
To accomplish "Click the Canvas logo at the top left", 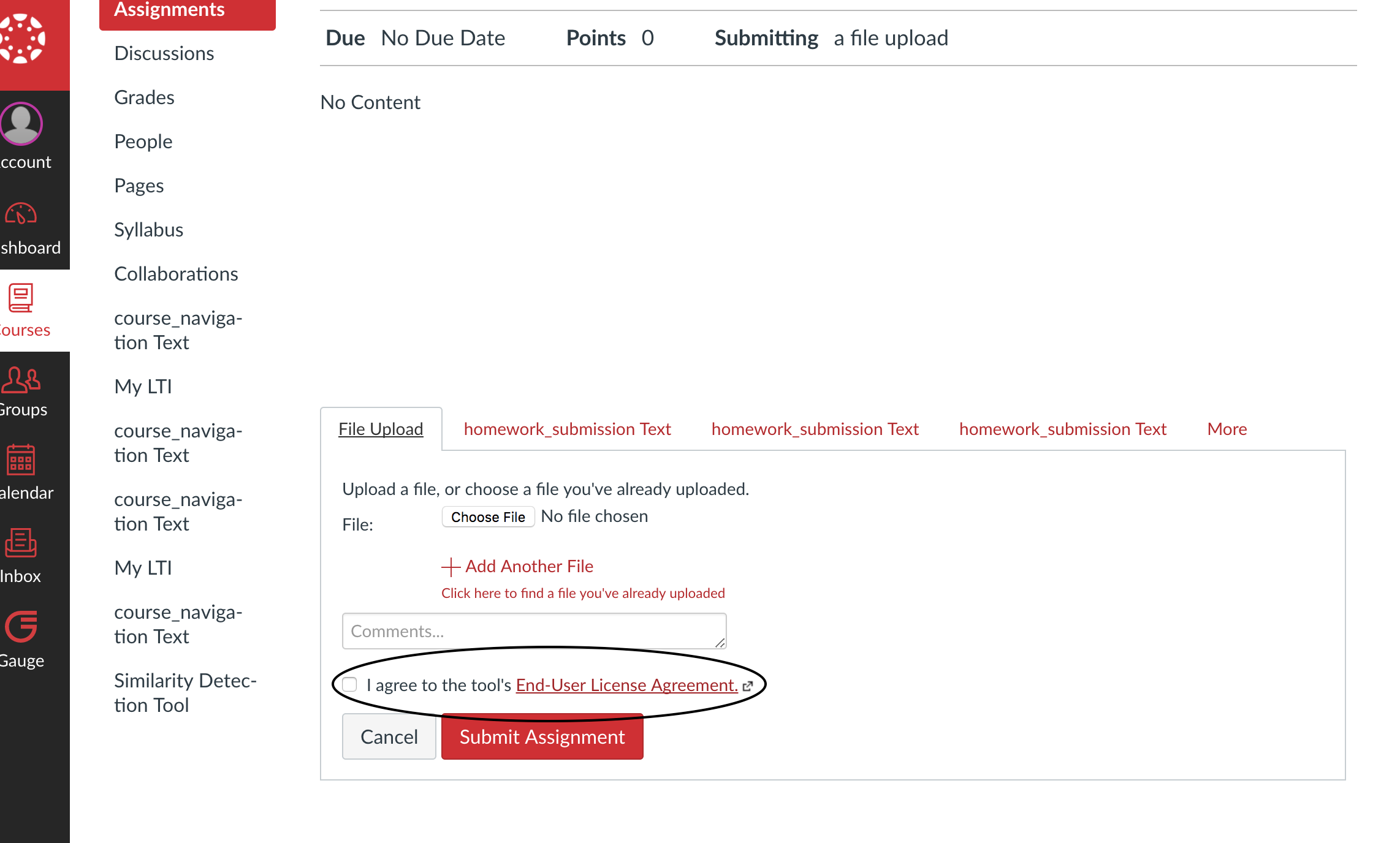I will (x=23, y=38).
